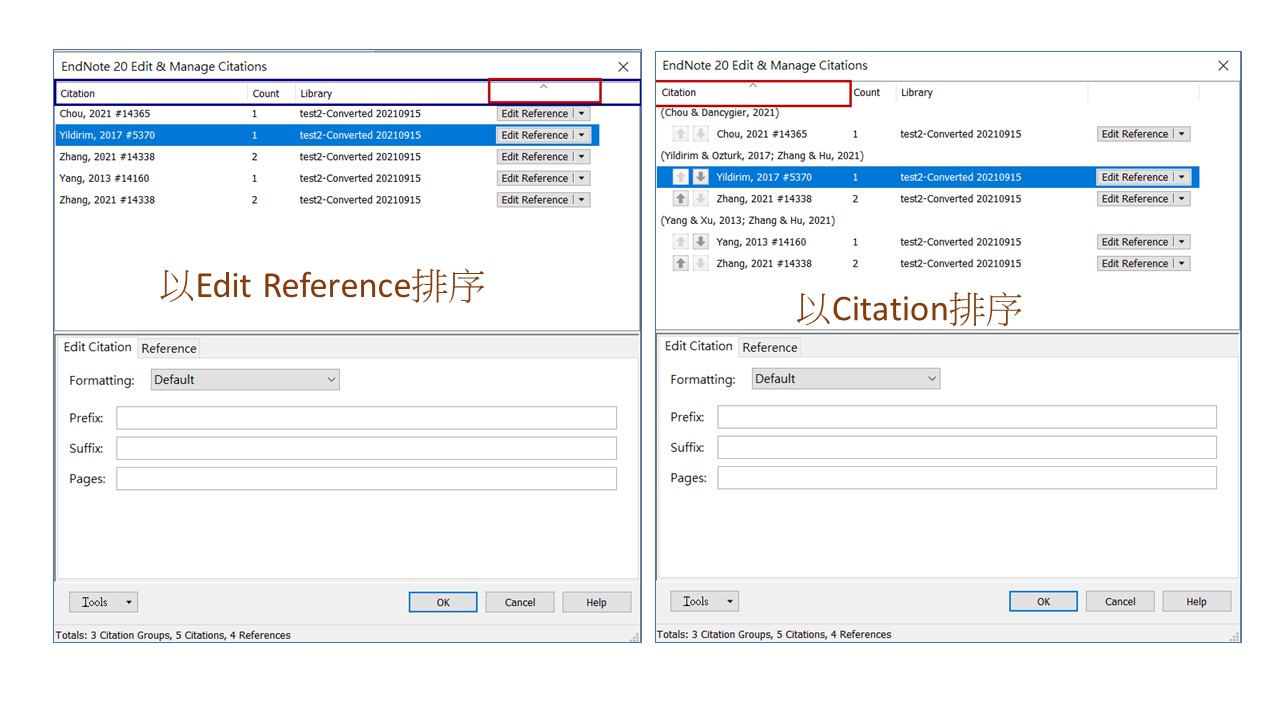Select Edit Citation tab in right window

pyautogui.click(x=698, y=346)
